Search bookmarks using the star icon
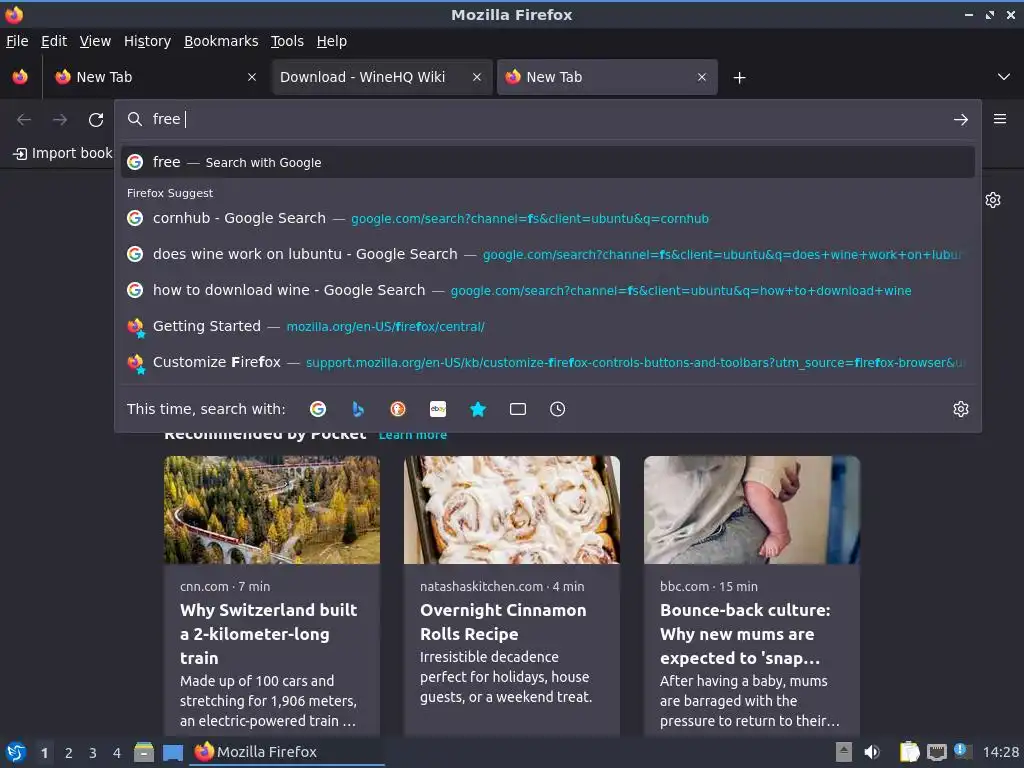The width and height of the screenshot is (1024, 768). (x=478, y=409)
